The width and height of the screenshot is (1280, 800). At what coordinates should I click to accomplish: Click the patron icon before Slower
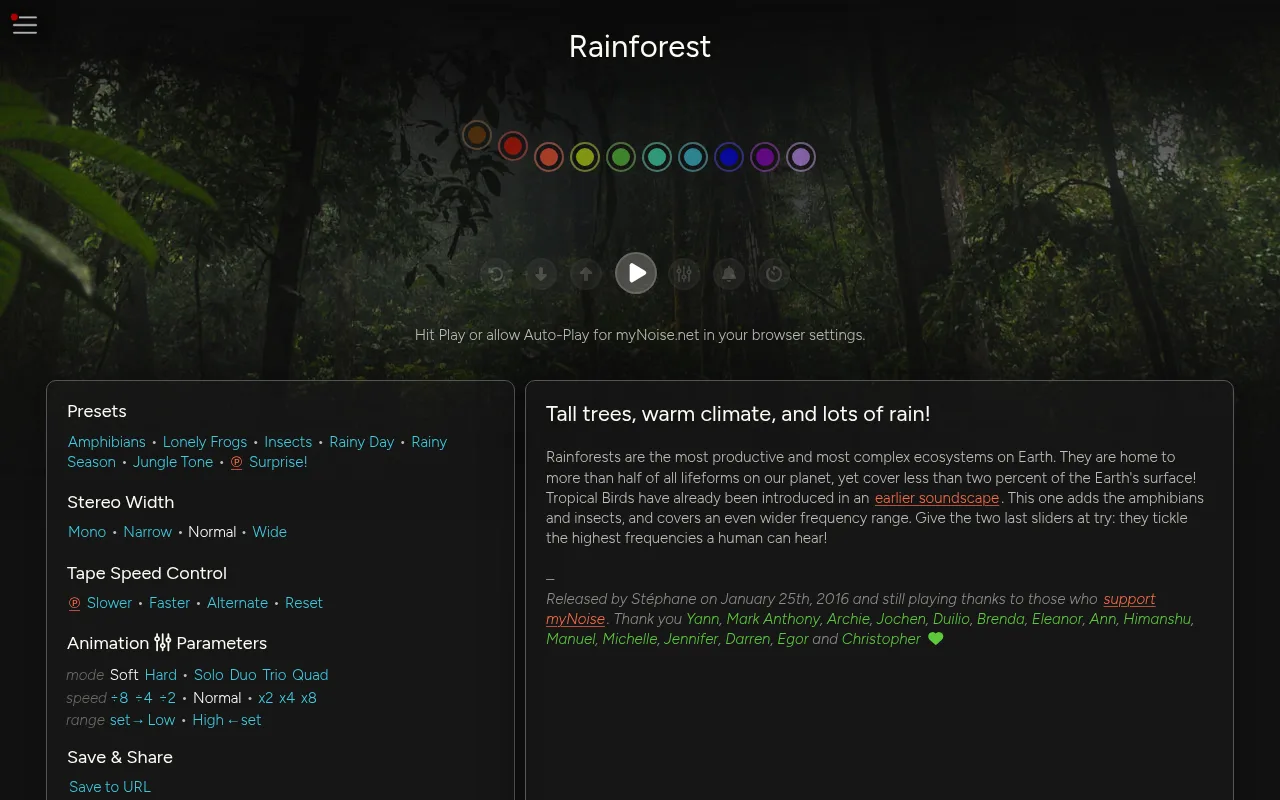[74, 603]
